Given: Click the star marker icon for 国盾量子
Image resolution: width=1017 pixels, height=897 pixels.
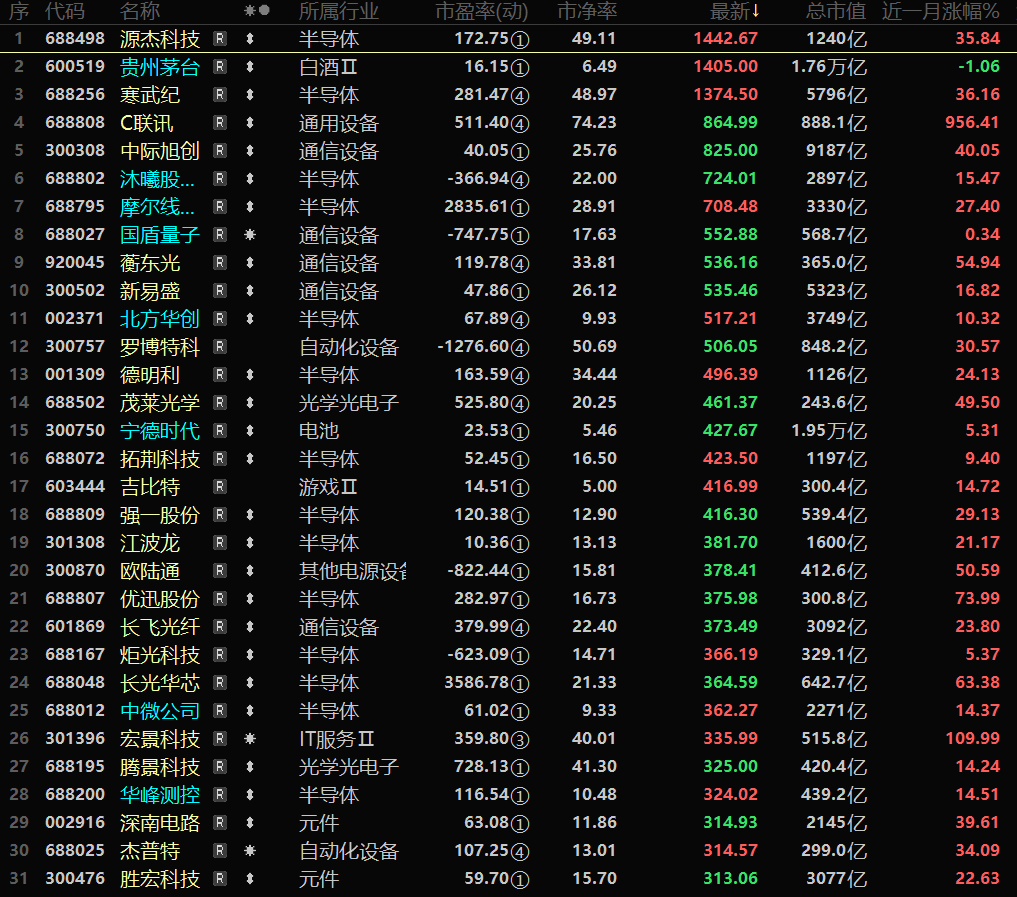Looking at the screenshot, I should pos(250,235).
